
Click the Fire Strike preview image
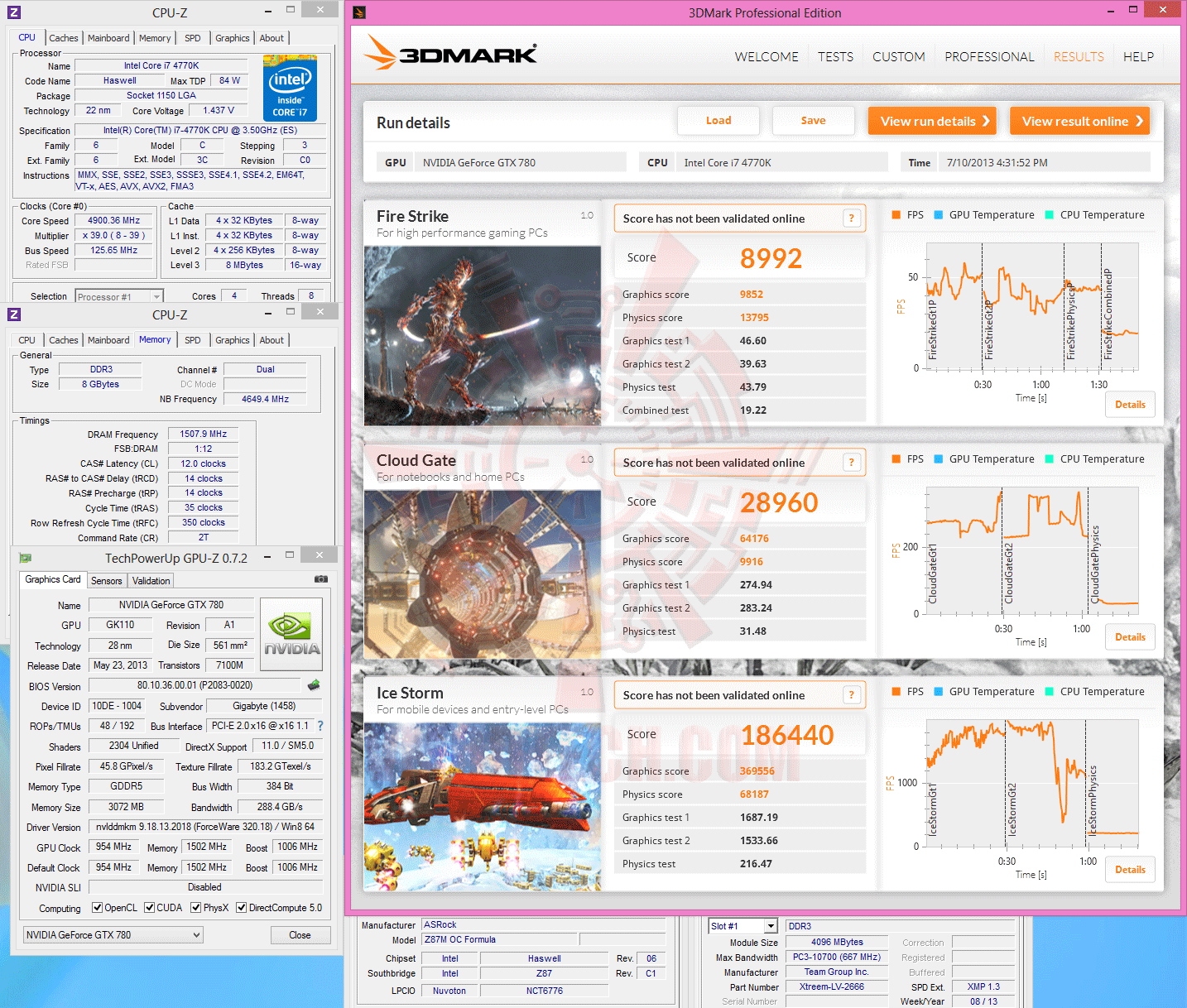483,336
